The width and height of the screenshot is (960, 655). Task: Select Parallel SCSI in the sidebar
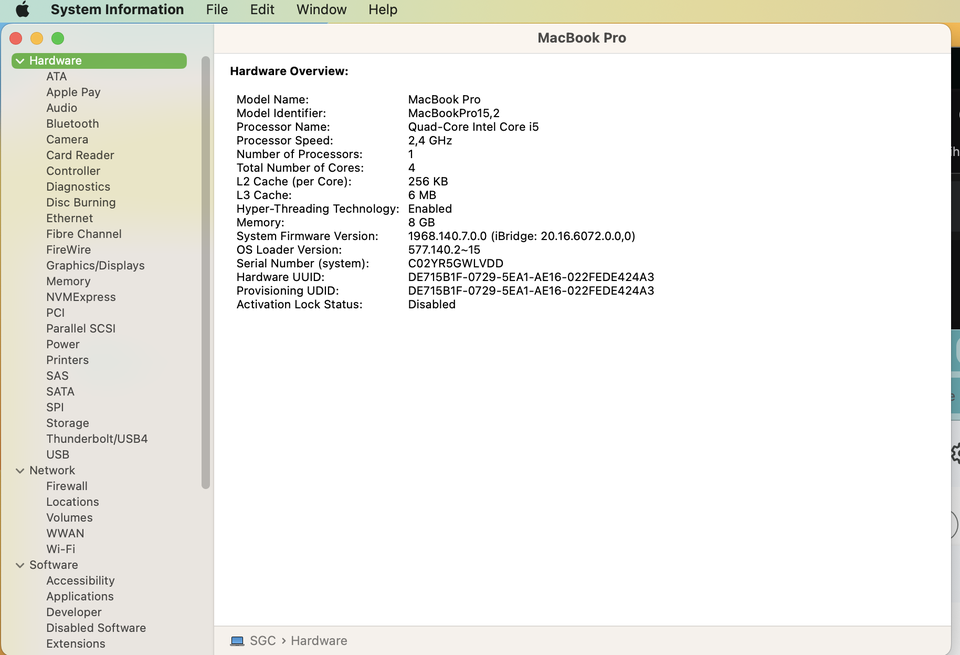pos(81,329)
